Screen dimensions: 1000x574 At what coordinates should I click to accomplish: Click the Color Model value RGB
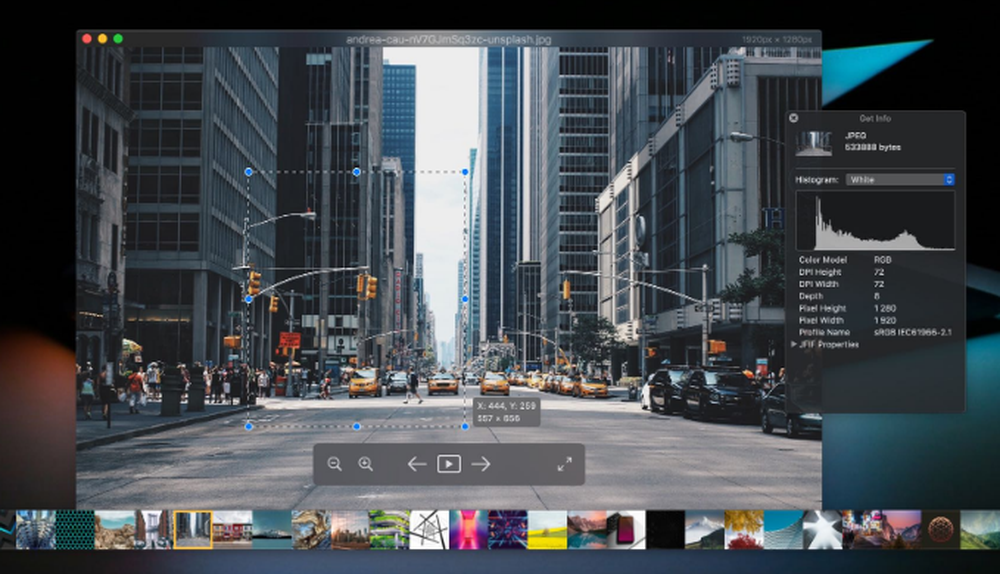tap(882, 260)
